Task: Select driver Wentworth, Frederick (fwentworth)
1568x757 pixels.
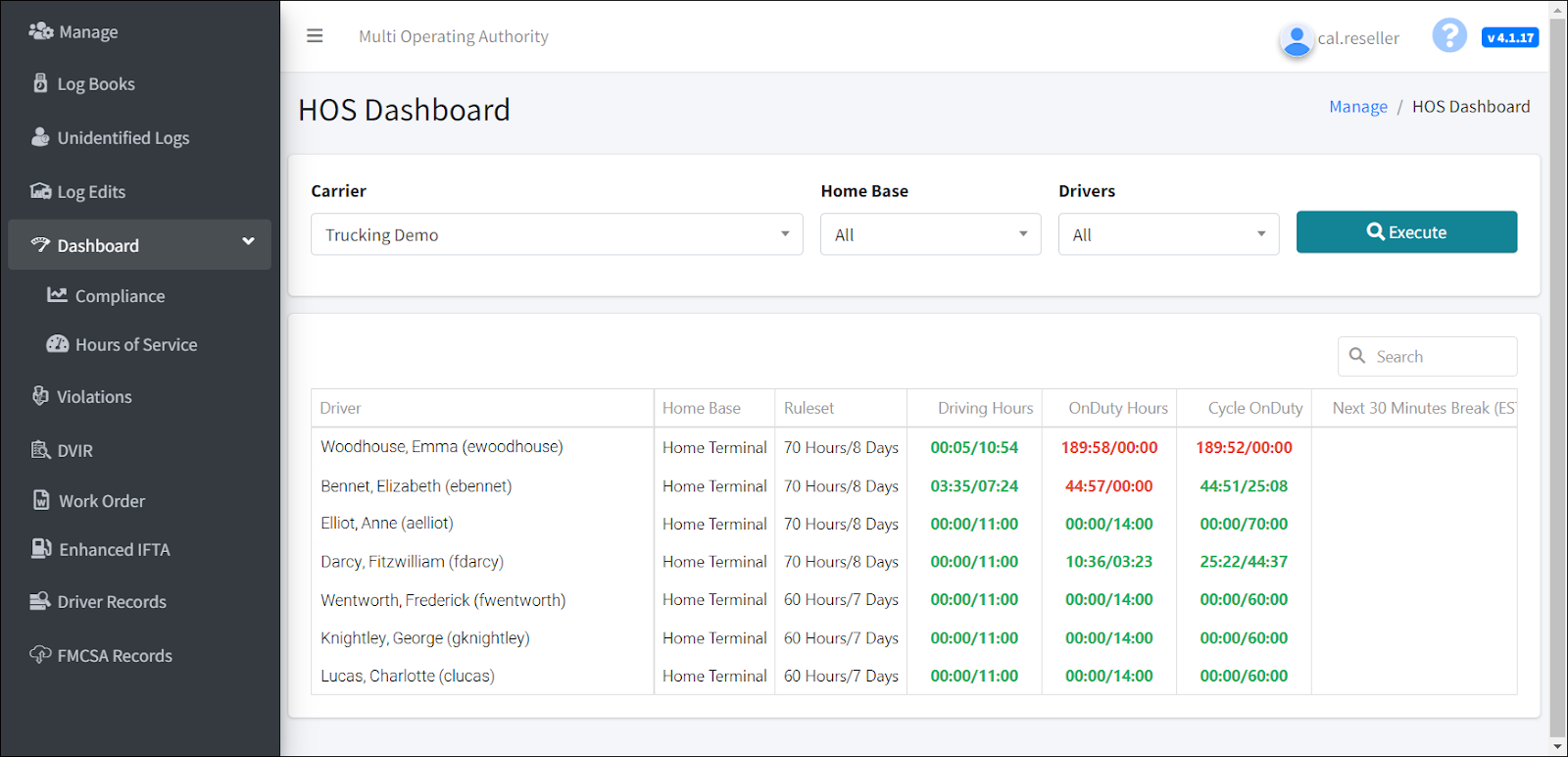Action: click(x=443, y=599)
